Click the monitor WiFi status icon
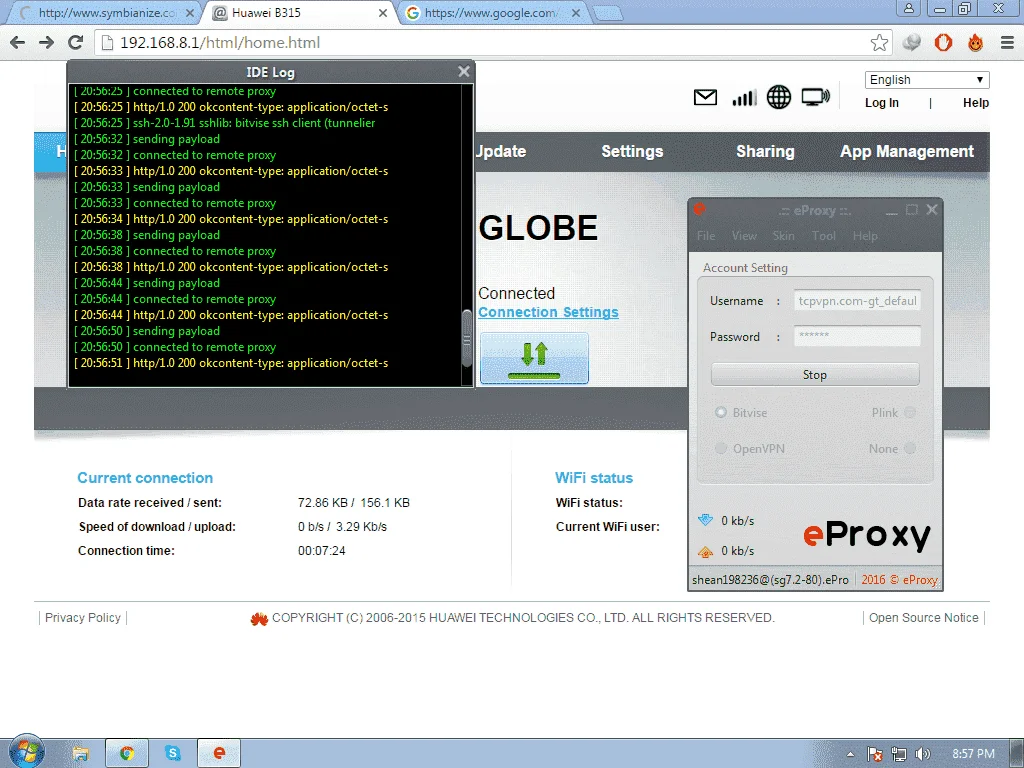The width and height of the screenshot is (1024, 768). point(815,97)
